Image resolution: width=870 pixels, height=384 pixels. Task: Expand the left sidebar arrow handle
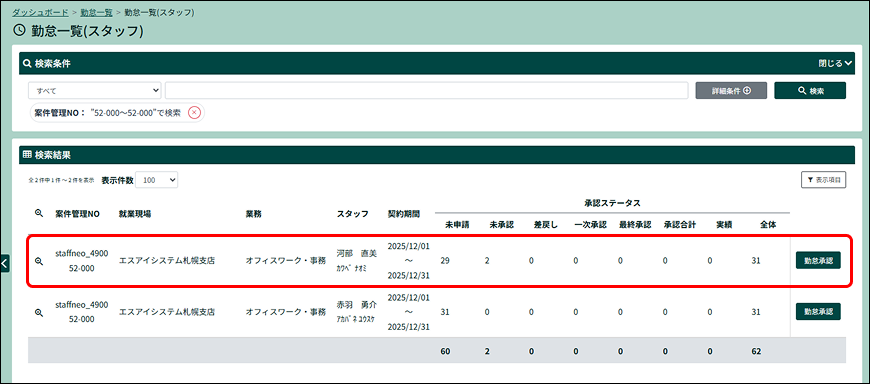5,263
